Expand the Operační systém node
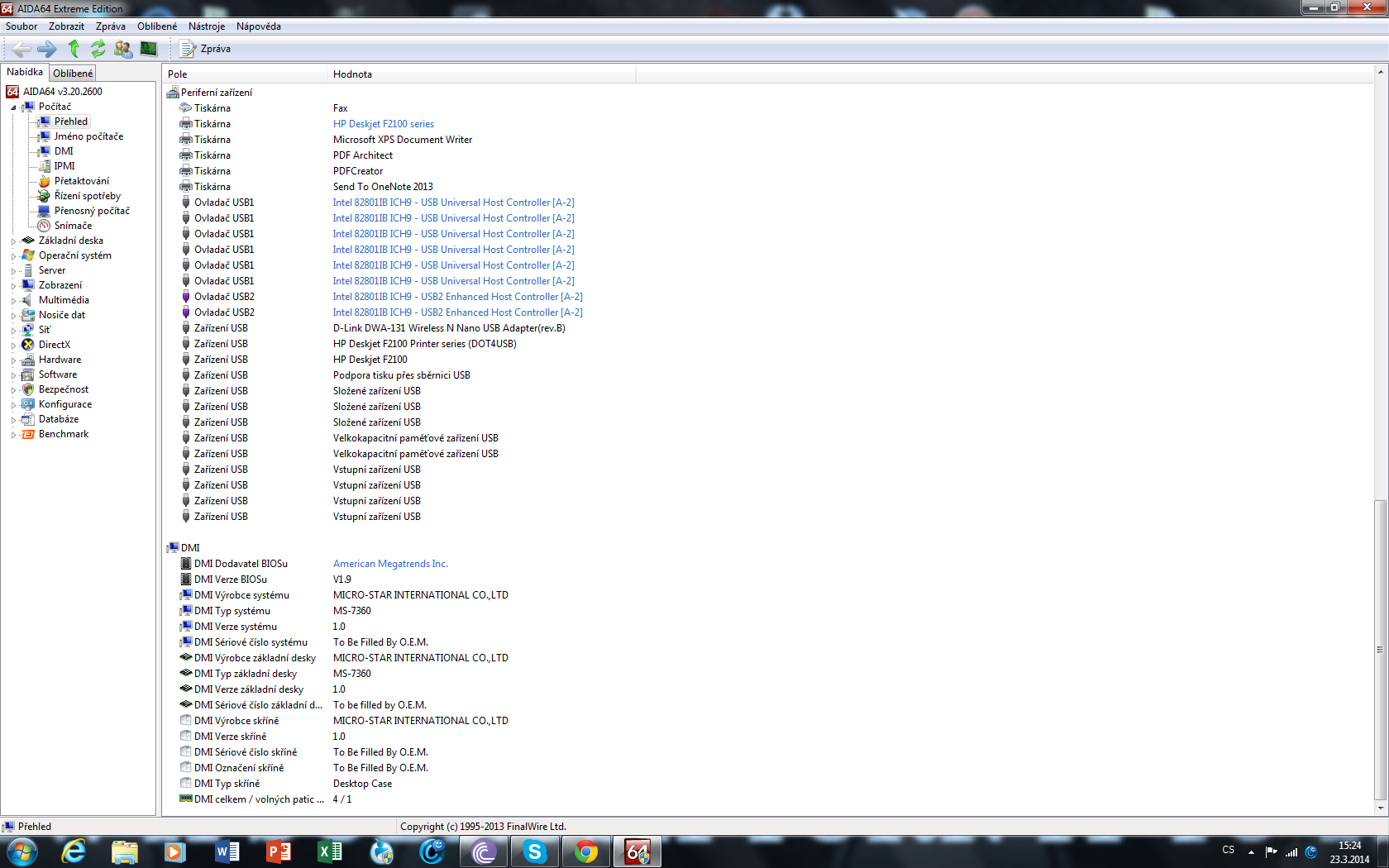Image resolution: width=1389 pixels, height=868 pixels. (13, 256)
